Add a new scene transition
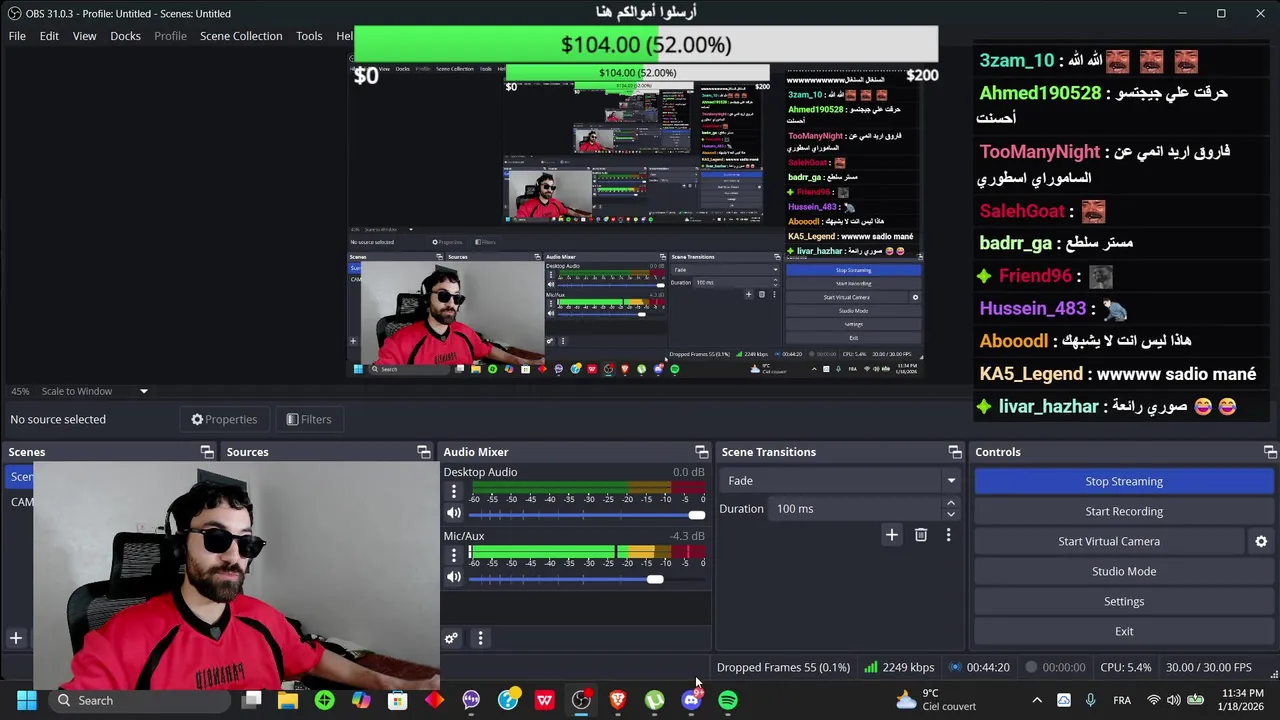Screen dimensions: 1280x720 tap(892, 535)
